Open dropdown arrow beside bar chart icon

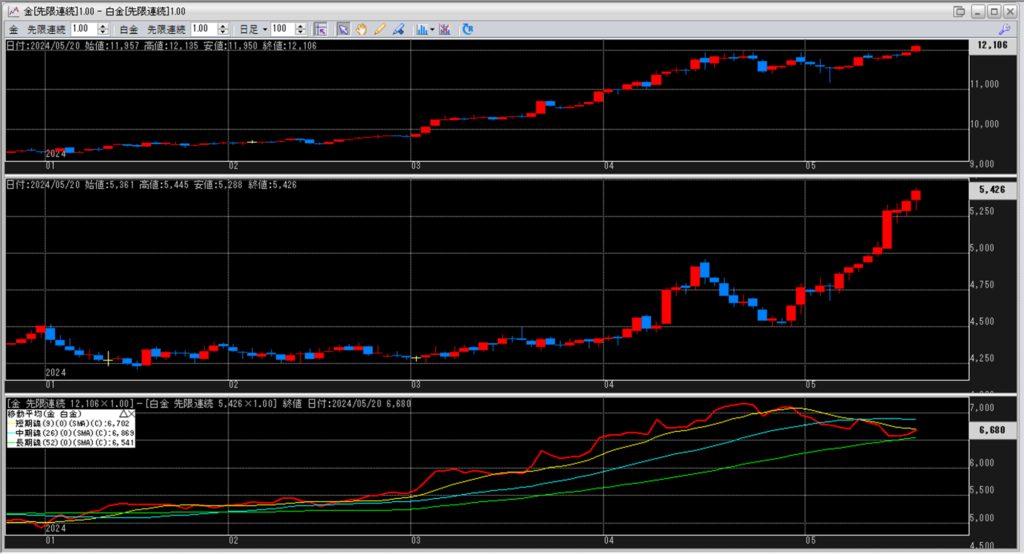[x=432, y=30]
